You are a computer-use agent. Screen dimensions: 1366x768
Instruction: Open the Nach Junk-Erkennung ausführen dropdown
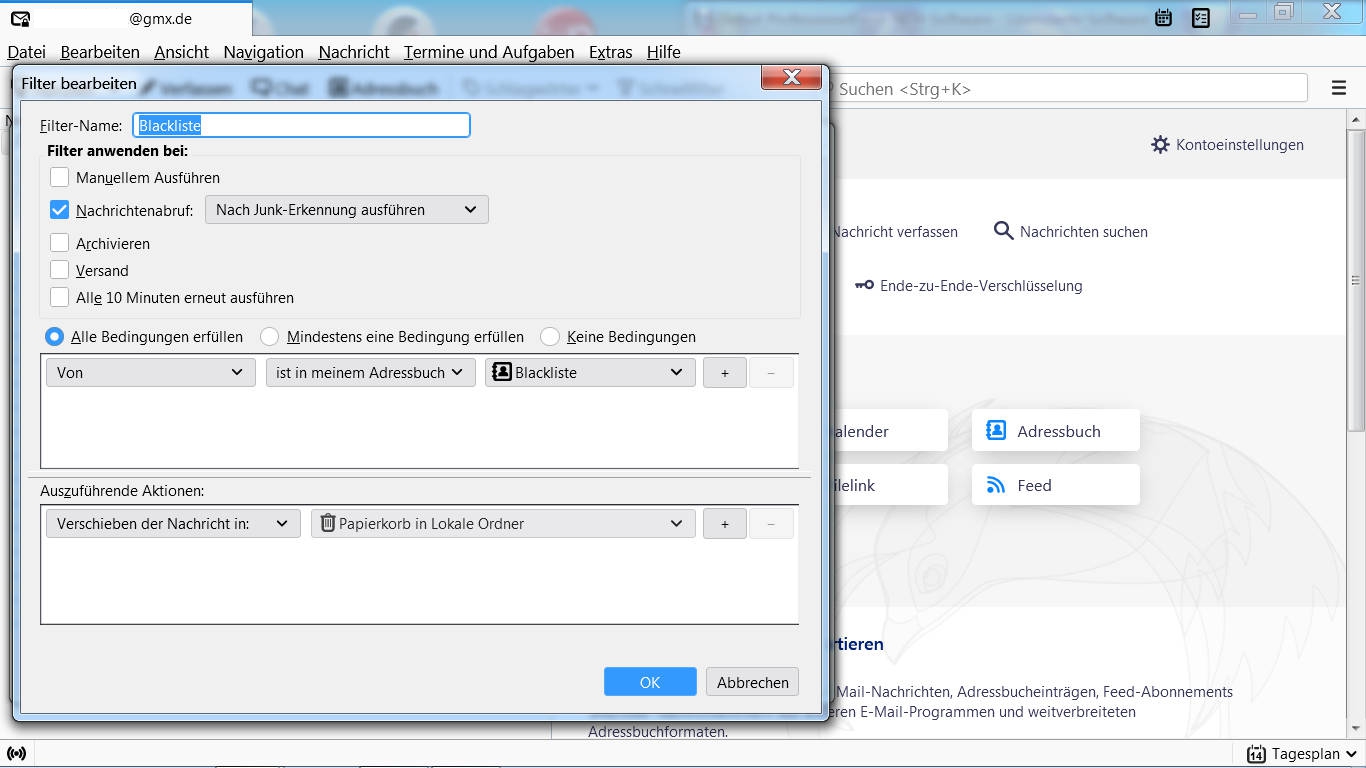point(346,210)
